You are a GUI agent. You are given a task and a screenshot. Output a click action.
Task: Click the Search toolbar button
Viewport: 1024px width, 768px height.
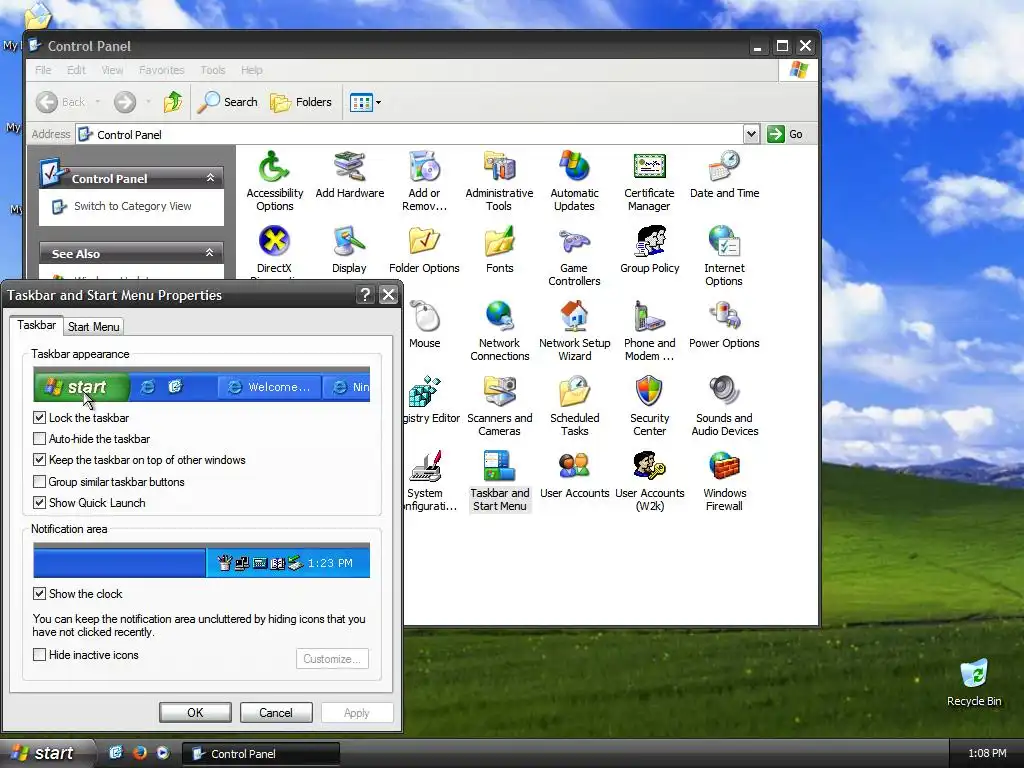coord(228,102)
